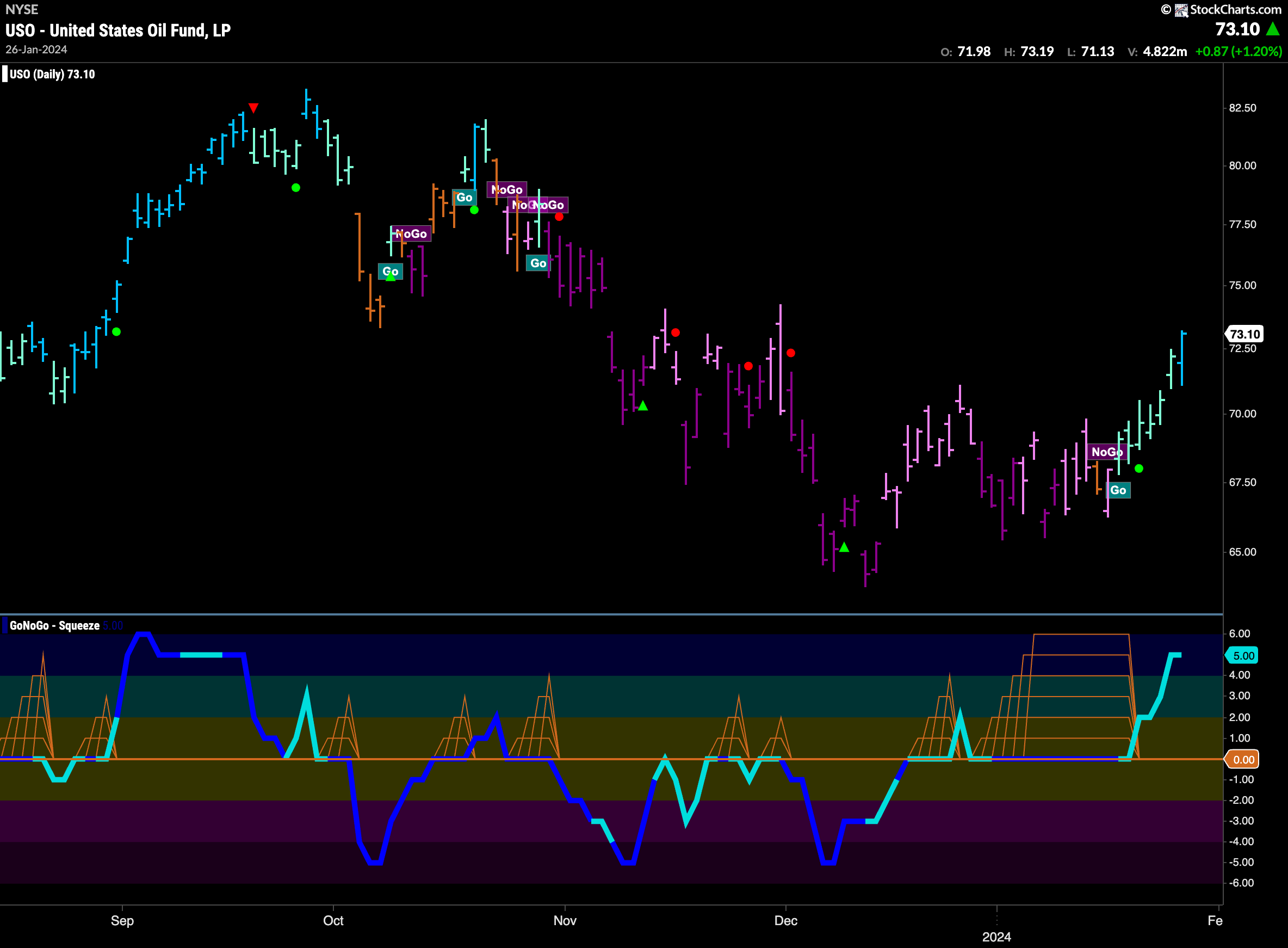This screenshot has height=948, width=1288.
Task: Click the NoGo label in early October
Action: pyautogui.click(x=411, y=233)
